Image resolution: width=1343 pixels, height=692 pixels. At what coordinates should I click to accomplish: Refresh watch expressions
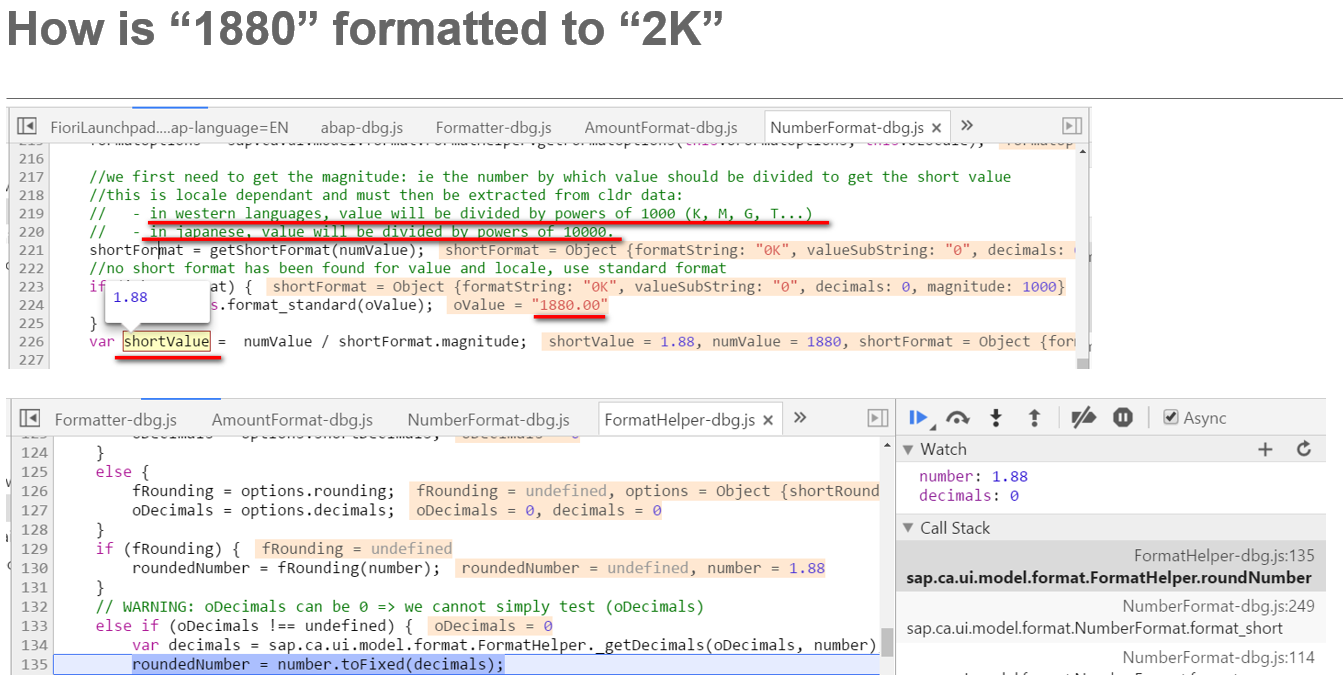[1304, 449]
